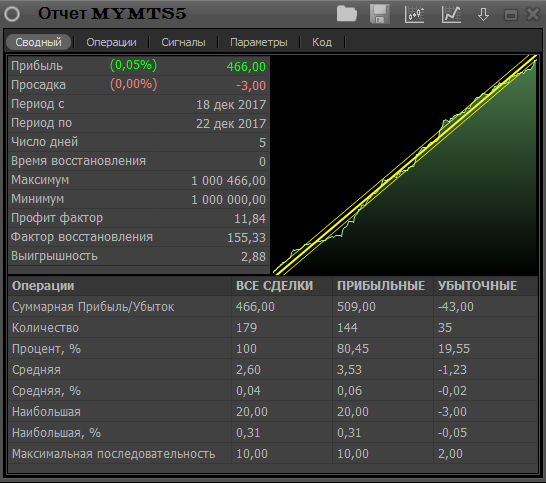
Task: Click the Прибыль value 466,00
Action: pyautogui.click(x=246, y=67)
